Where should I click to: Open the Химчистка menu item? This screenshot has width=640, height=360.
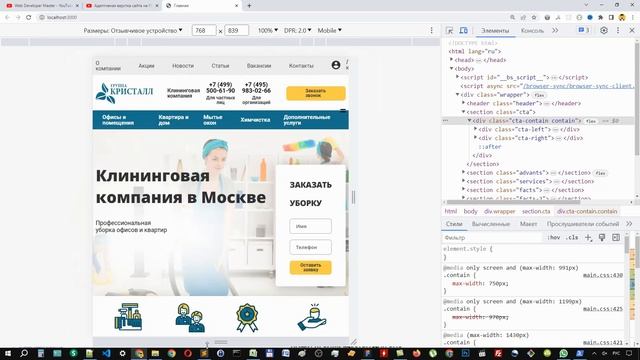(x=255, y=120)
